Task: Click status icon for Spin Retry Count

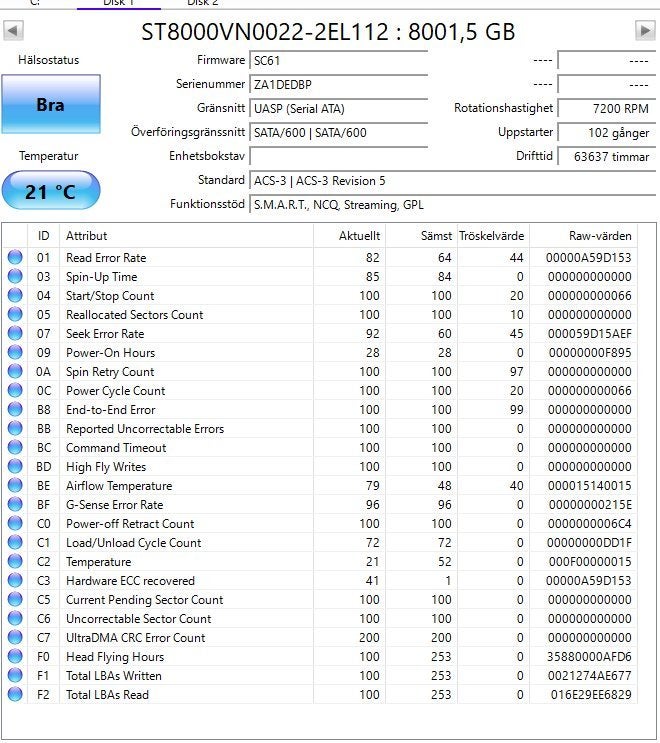Action: point(15,371)
